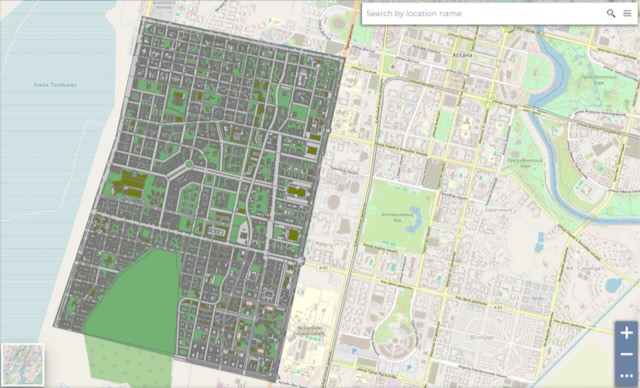
Task: Click the round blue pond near ЖК Сарайда
Action: point(613,285)
